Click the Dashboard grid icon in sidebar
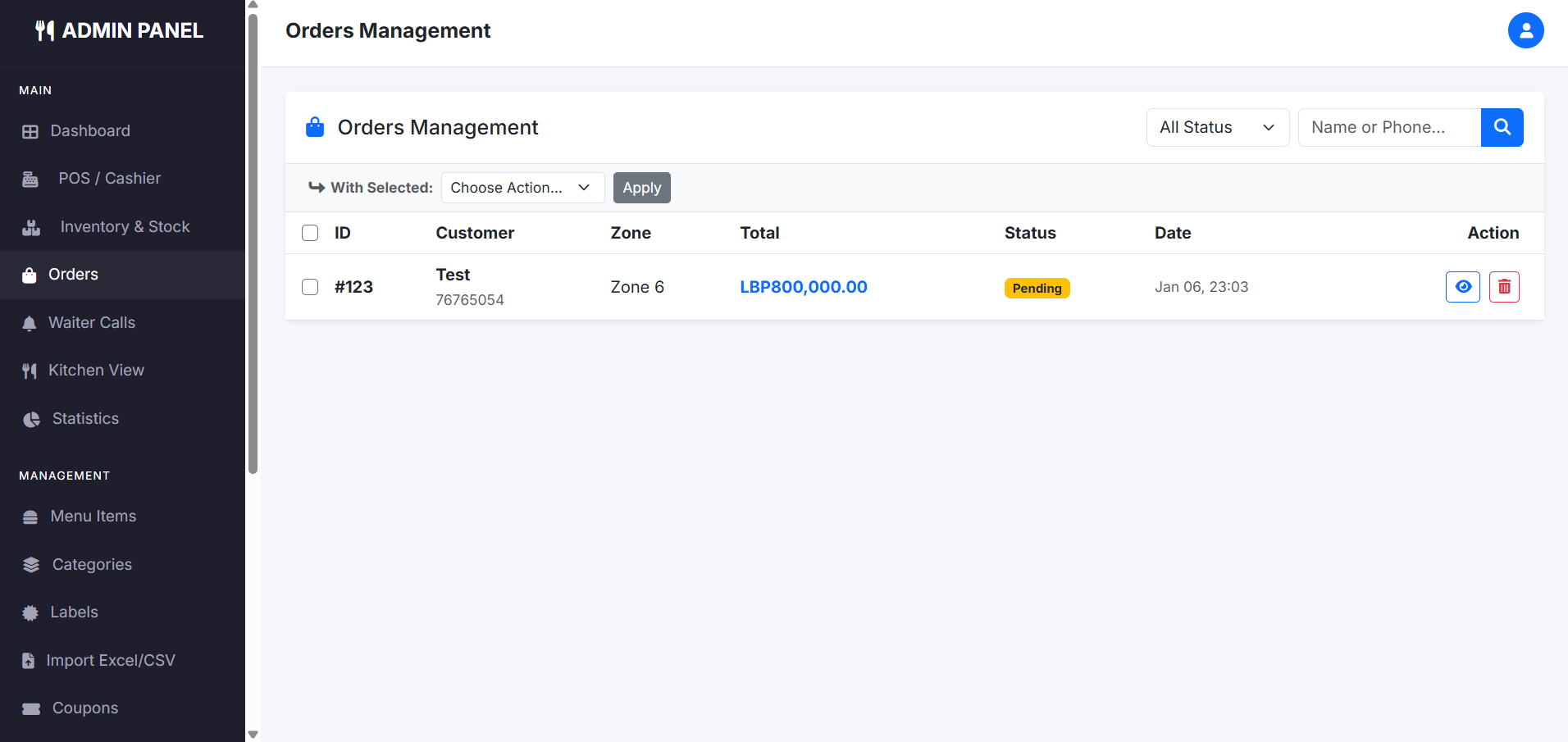 pos(30,131)
